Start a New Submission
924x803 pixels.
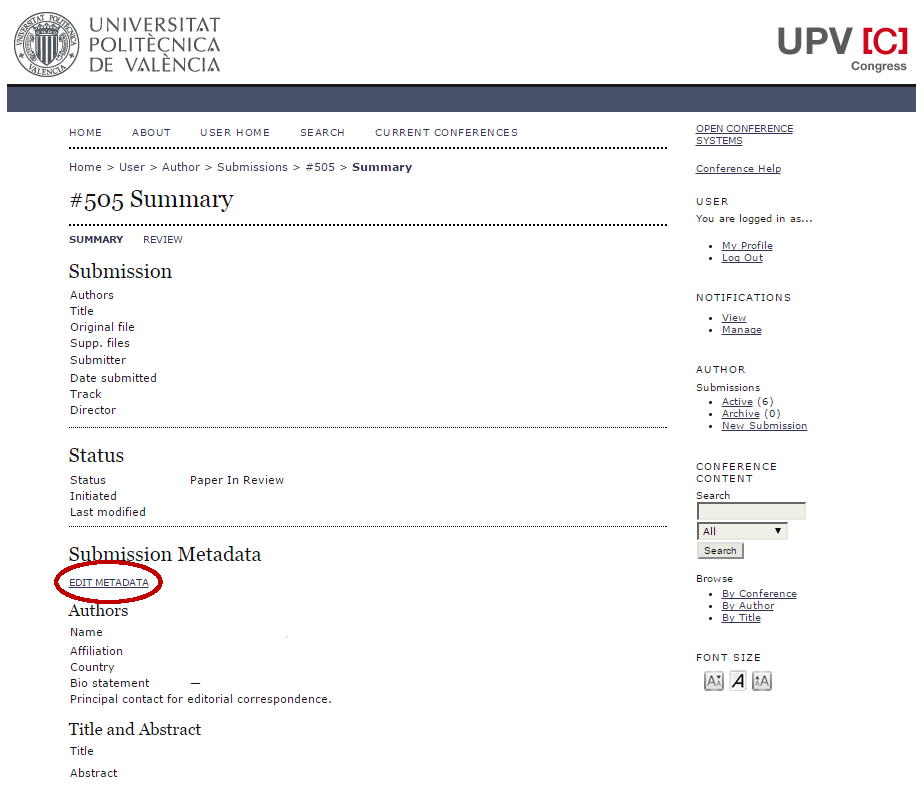point(764,425)
